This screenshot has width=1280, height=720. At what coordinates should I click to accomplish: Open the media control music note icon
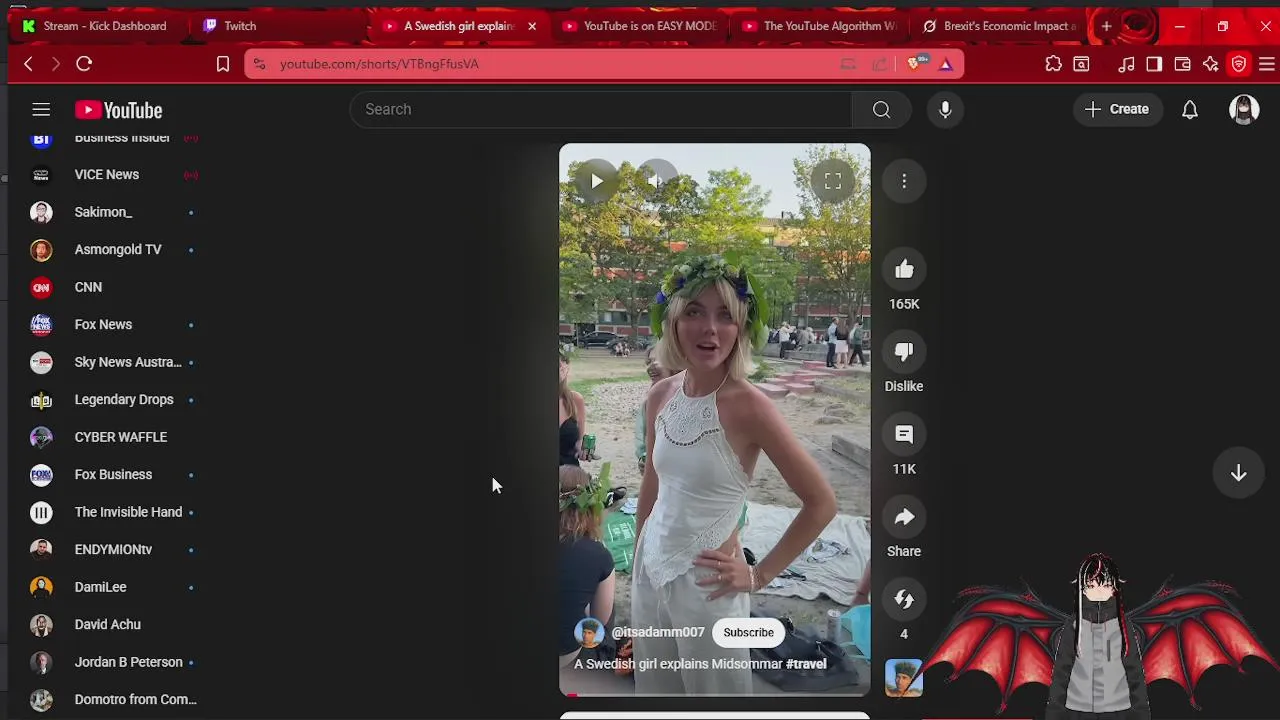(x=1126, y=64)
